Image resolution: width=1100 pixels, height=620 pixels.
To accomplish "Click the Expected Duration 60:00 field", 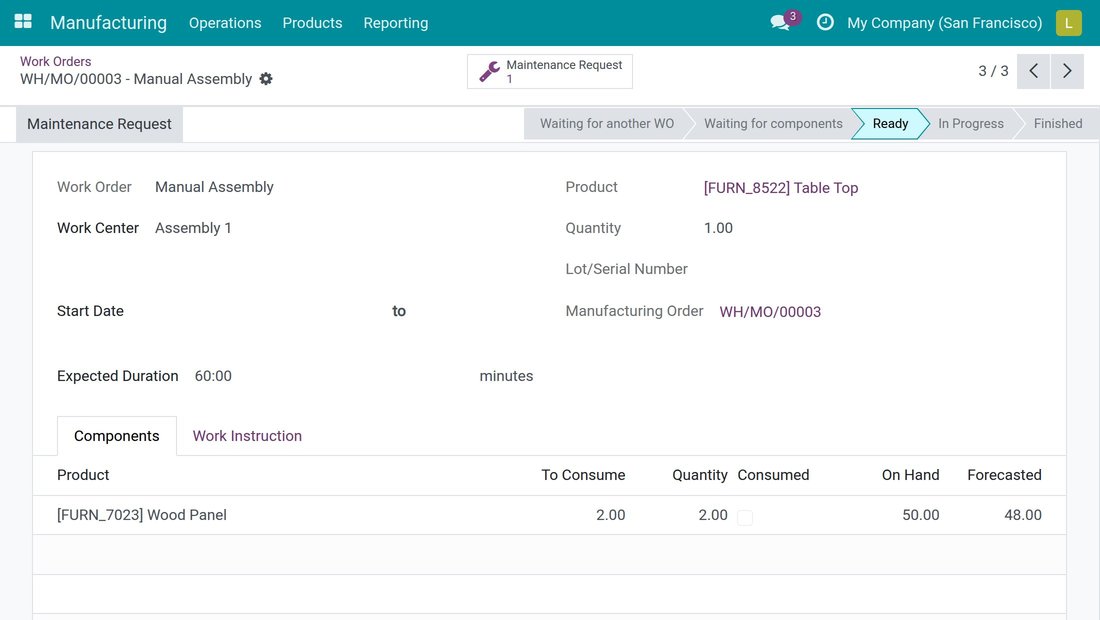I will [213, 376].
